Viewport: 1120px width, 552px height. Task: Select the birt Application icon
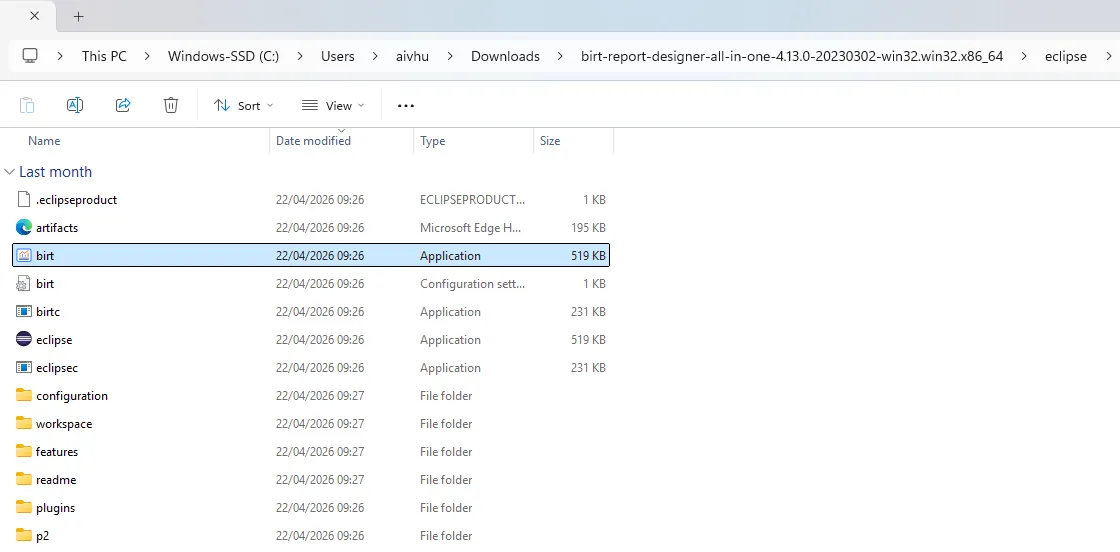24,256
